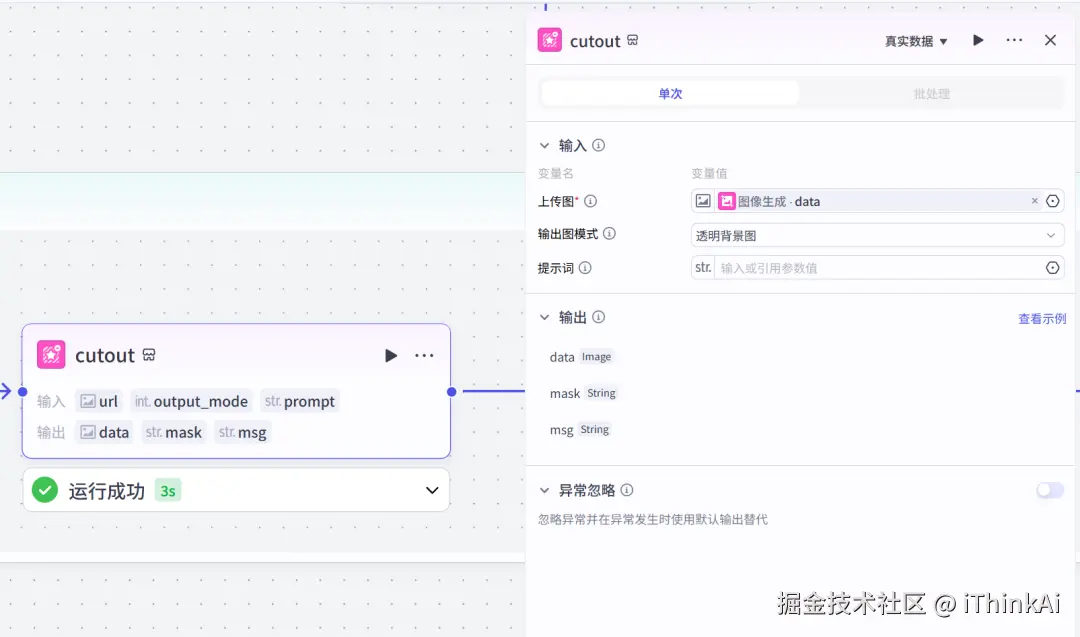Click the cutout node pink icon on canvas

click(51, 355)
